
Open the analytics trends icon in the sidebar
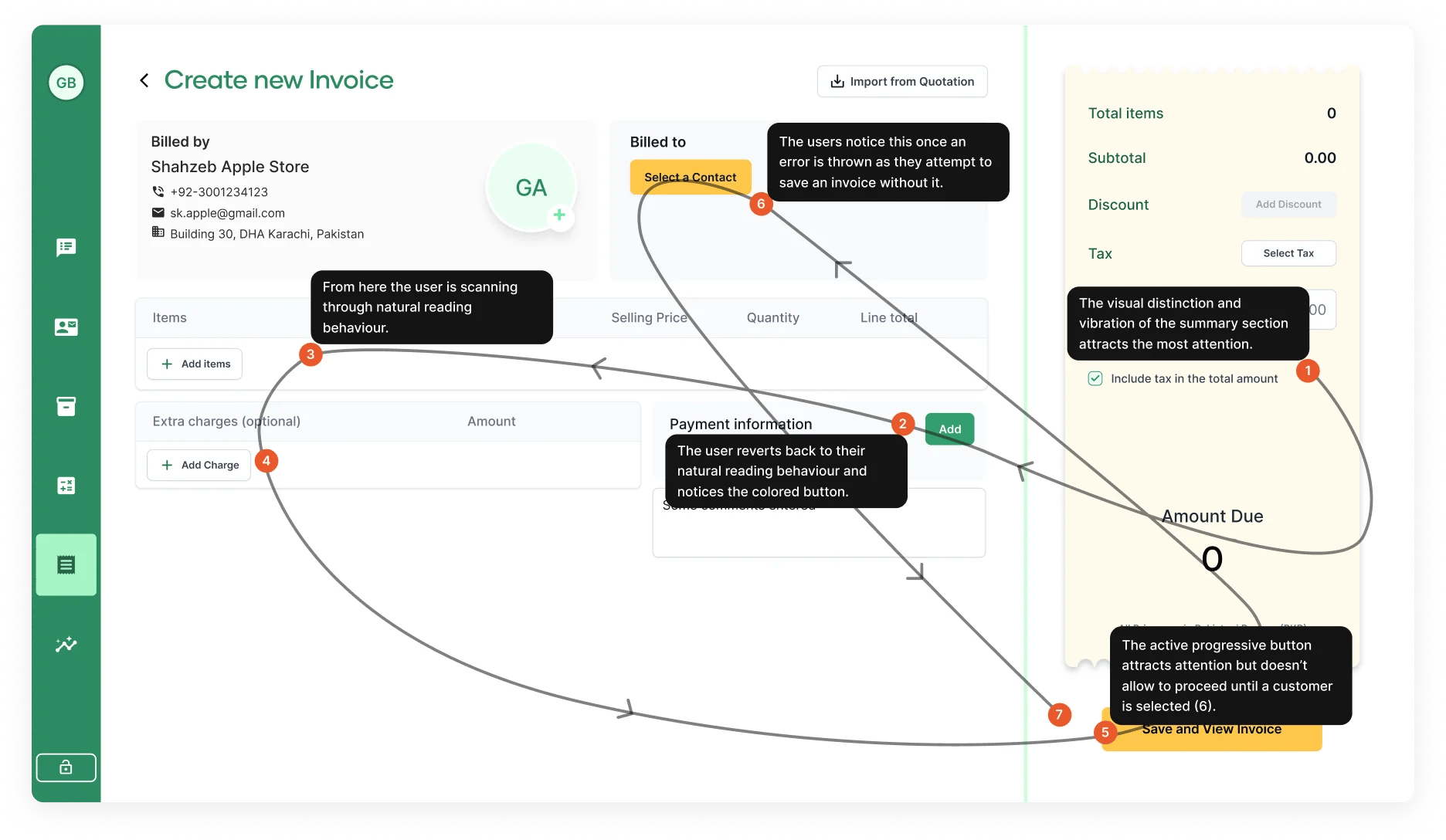point(66,644)
